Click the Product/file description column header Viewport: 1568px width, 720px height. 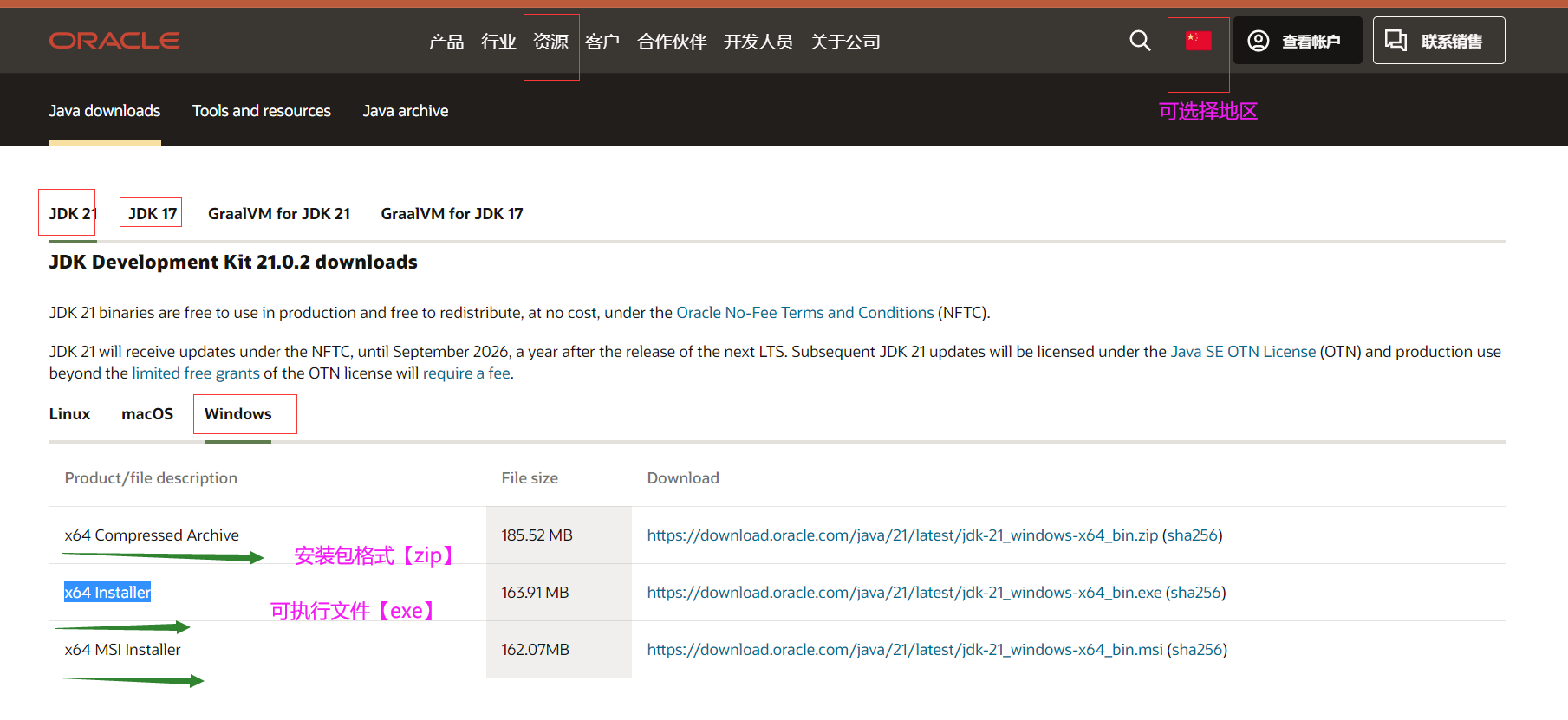pos(151,478)
